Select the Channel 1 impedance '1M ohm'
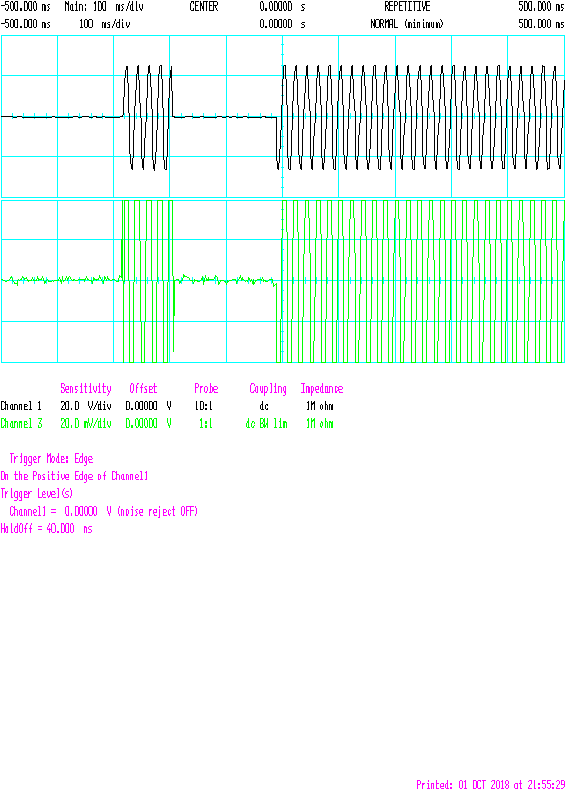The width and height of the screenshot is (566, 790). [x=320, y=406]
